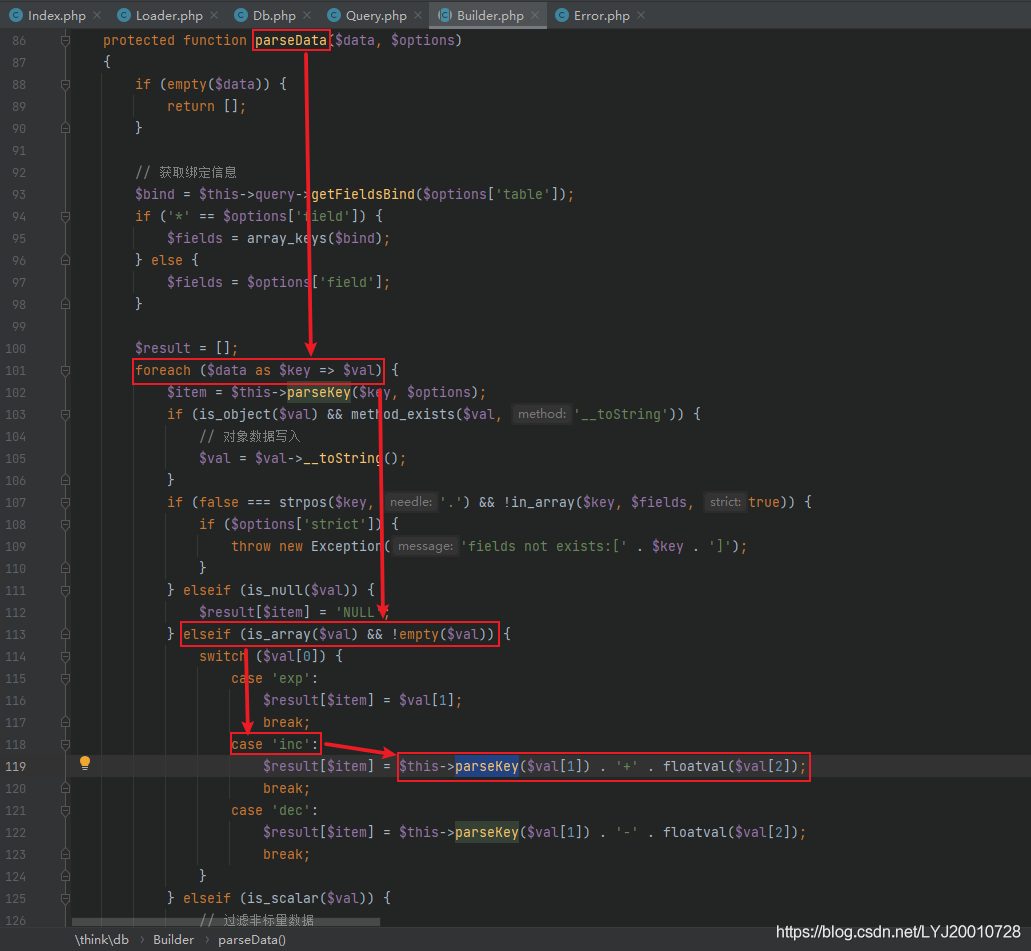Close the Builder.php tab

(x=535, y=15)
